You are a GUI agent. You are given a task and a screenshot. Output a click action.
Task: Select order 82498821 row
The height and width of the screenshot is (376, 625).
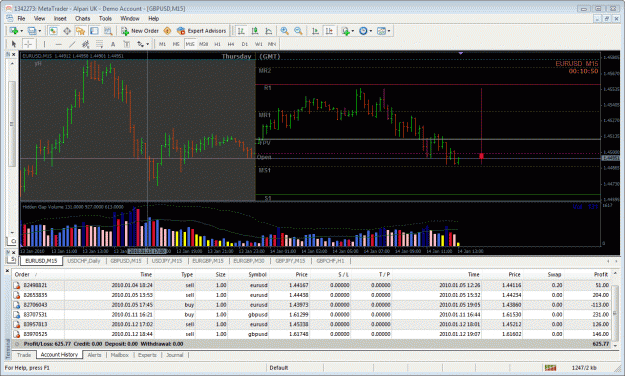pos(312,285)
